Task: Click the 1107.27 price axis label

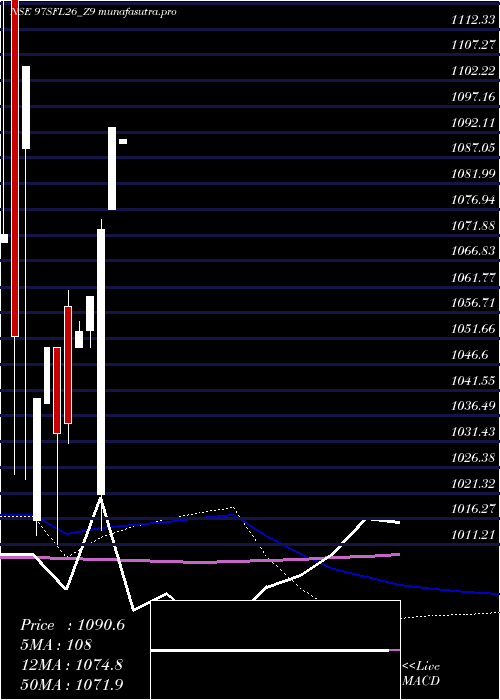Action: coord(473,45)
